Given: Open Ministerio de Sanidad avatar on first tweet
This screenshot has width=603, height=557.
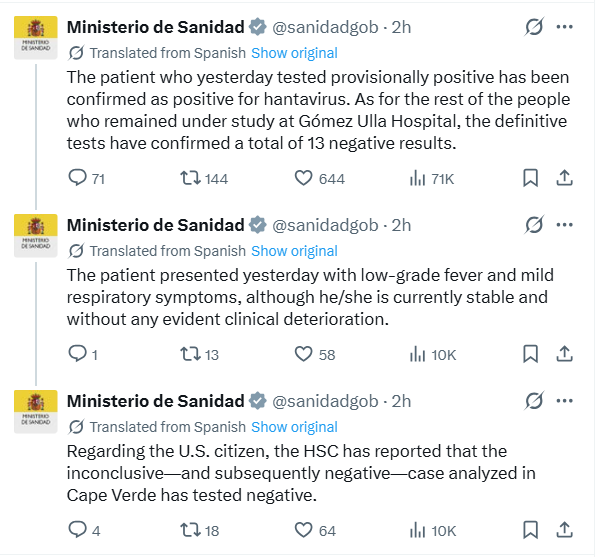Looking at the screenshot, I should (x=36, y=38).
